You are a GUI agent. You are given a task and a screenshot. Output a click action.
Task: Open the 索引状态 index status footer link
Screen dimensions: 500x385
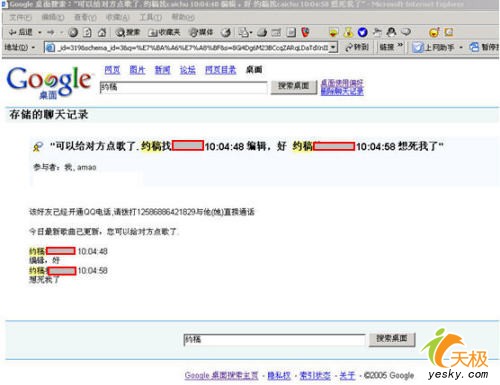pyautogui.click(x=315, y=376)
